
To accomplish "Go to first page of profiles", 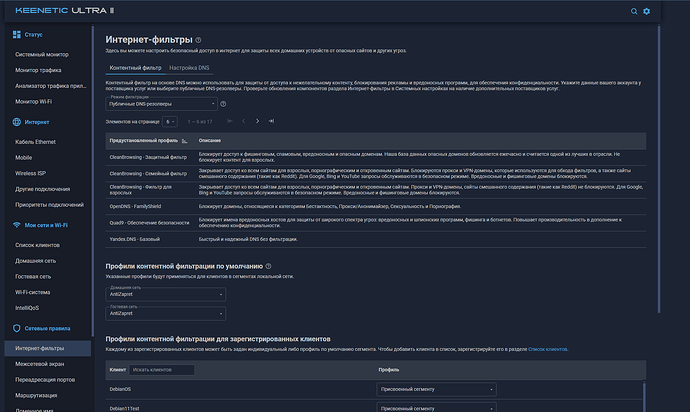I will coord(230,121).
